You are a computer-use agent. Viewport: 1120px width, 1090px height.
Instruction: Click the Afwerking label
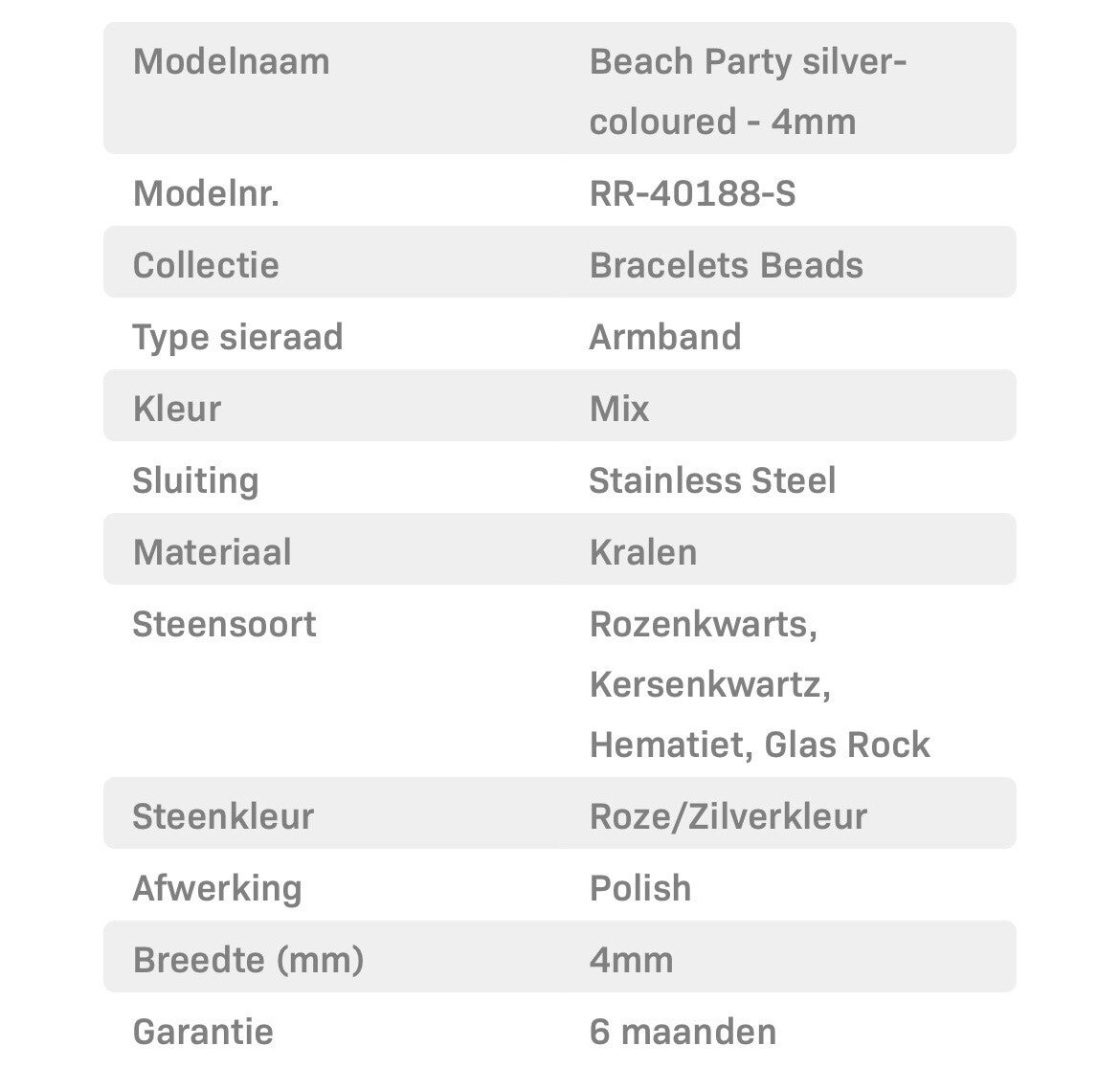[217, 889]
